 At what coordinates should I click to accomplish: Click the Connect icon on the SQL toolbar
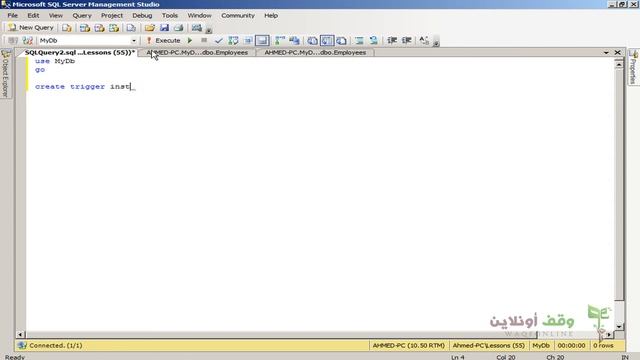(x=13, y=40)
